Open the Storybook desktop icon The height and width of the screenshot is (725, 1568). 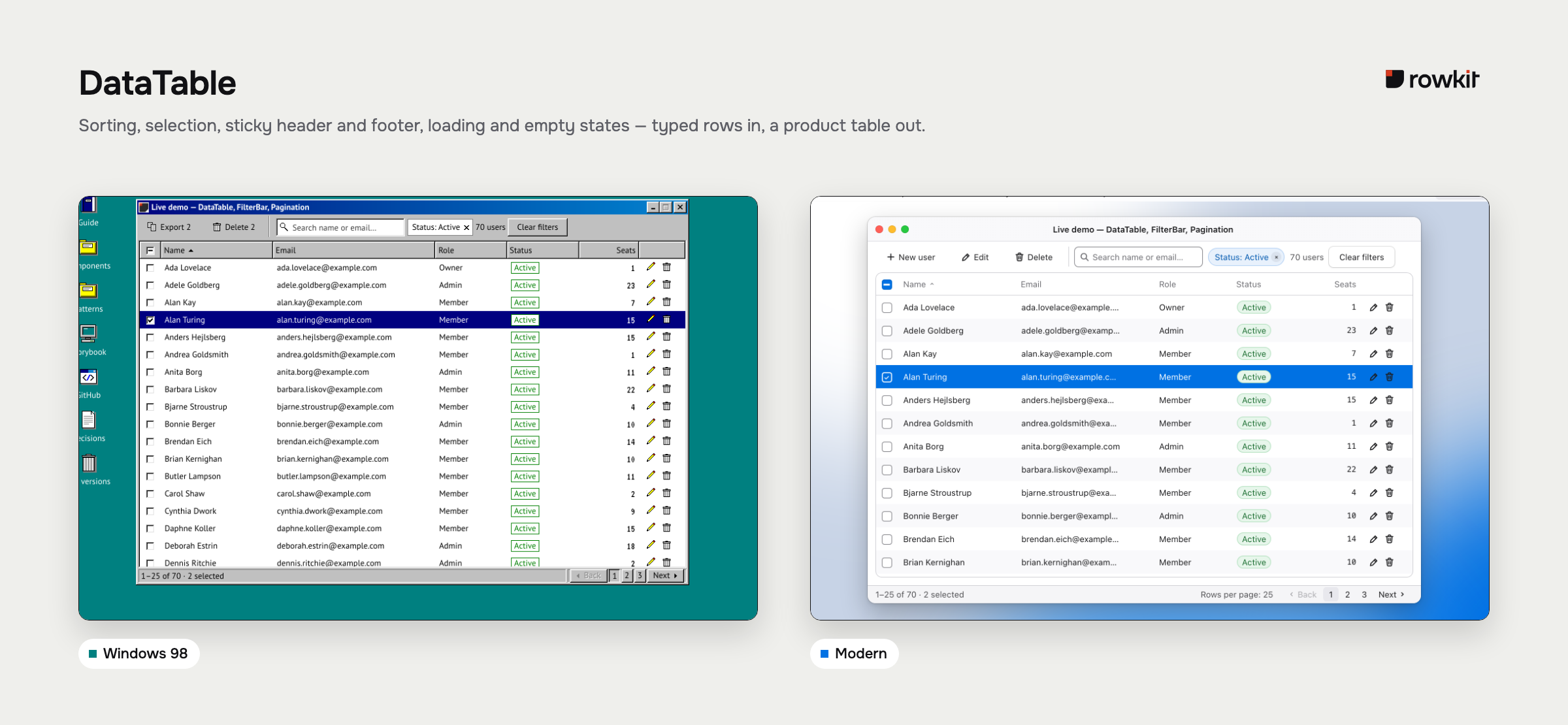pyautogui.click(x=90, y=340)
